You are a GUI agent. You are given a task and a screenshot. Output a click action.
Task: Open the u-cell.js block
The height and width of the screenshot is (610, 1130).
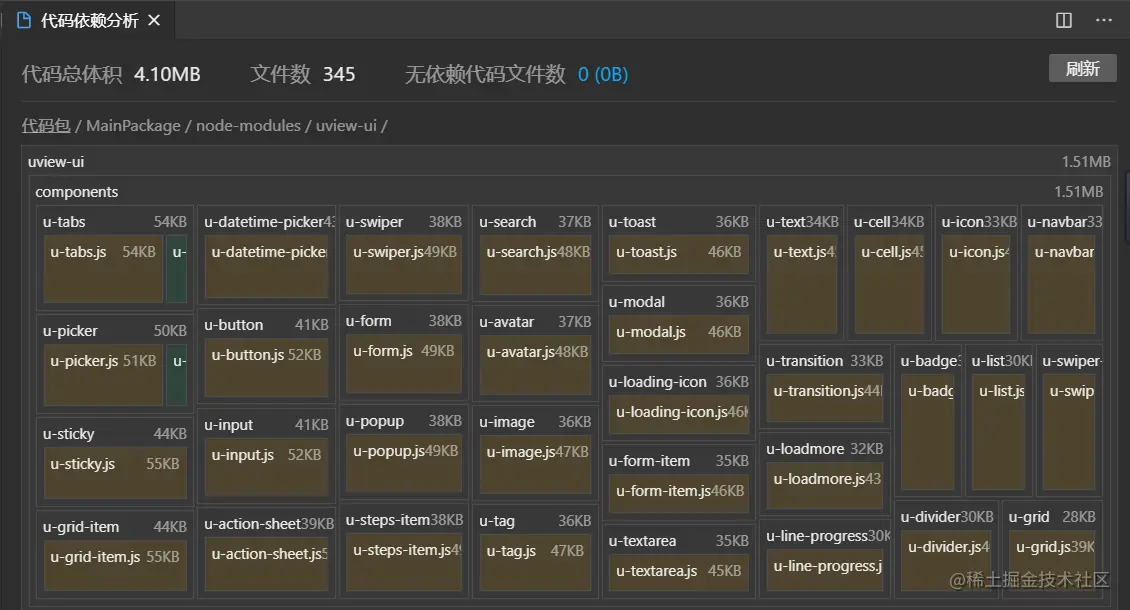[889, 285]
